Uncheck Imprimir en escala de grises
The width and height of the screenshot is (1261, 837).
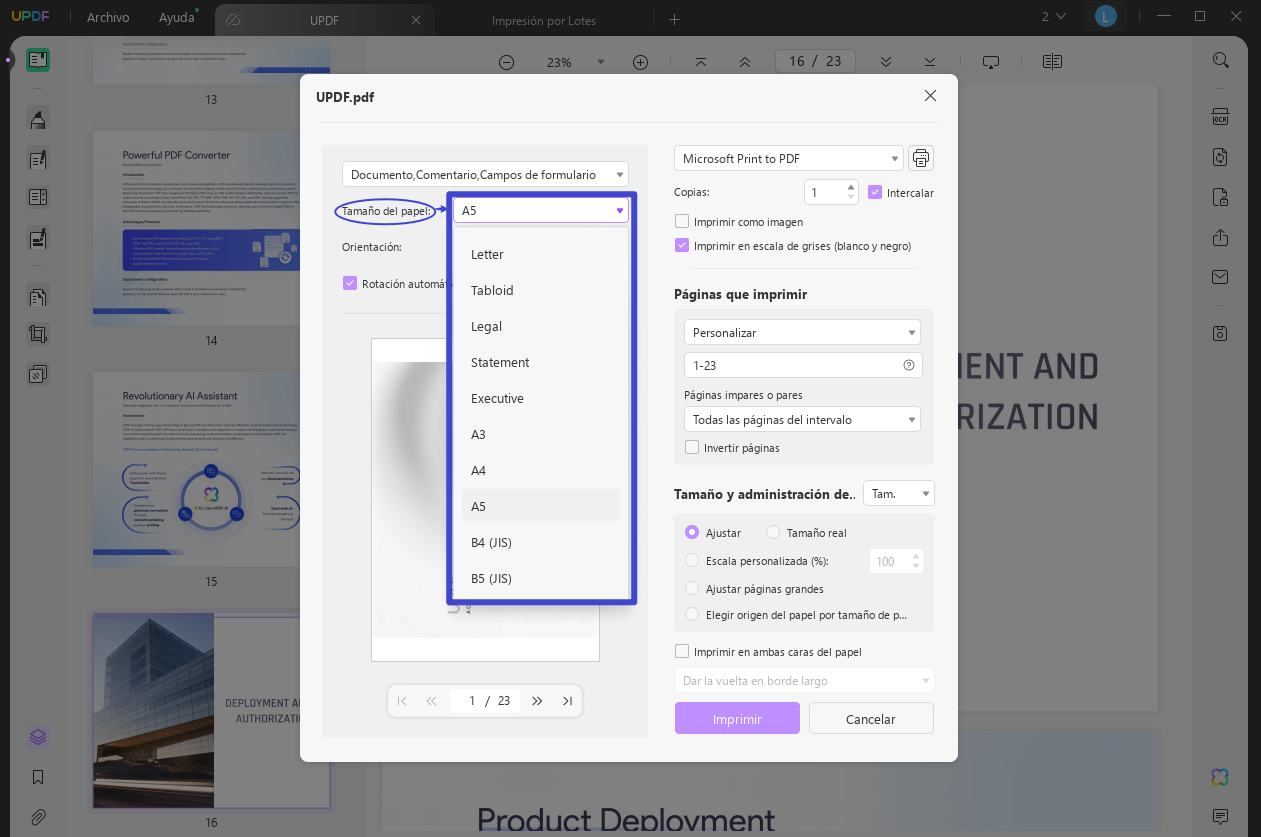(683, 245)
